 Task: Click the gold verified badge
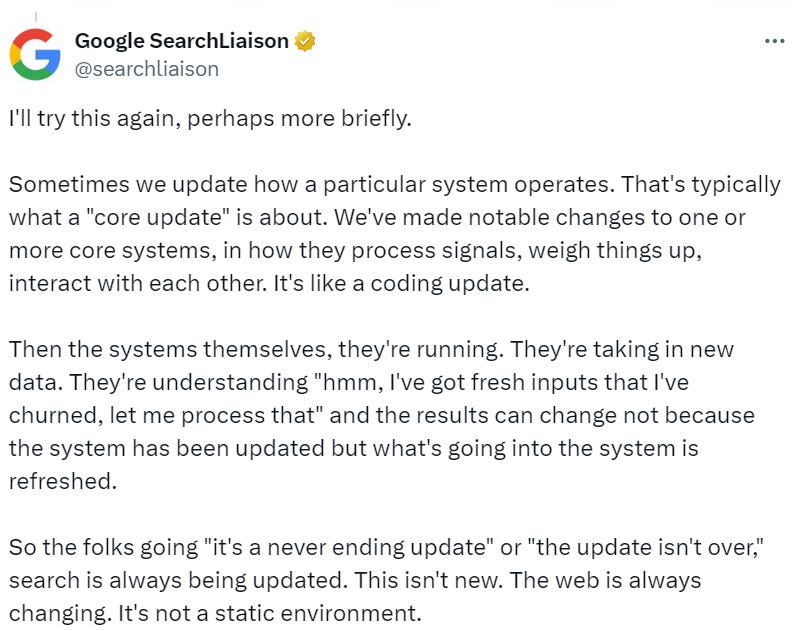[305, 41]
